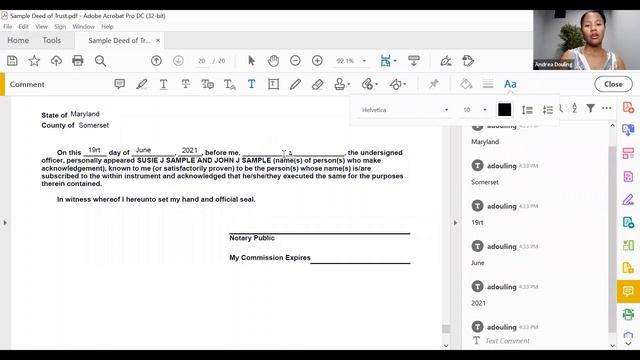Select the blue Add text comment tool
Viewport: 640px width, 360px height.
(x=251, y=84)
